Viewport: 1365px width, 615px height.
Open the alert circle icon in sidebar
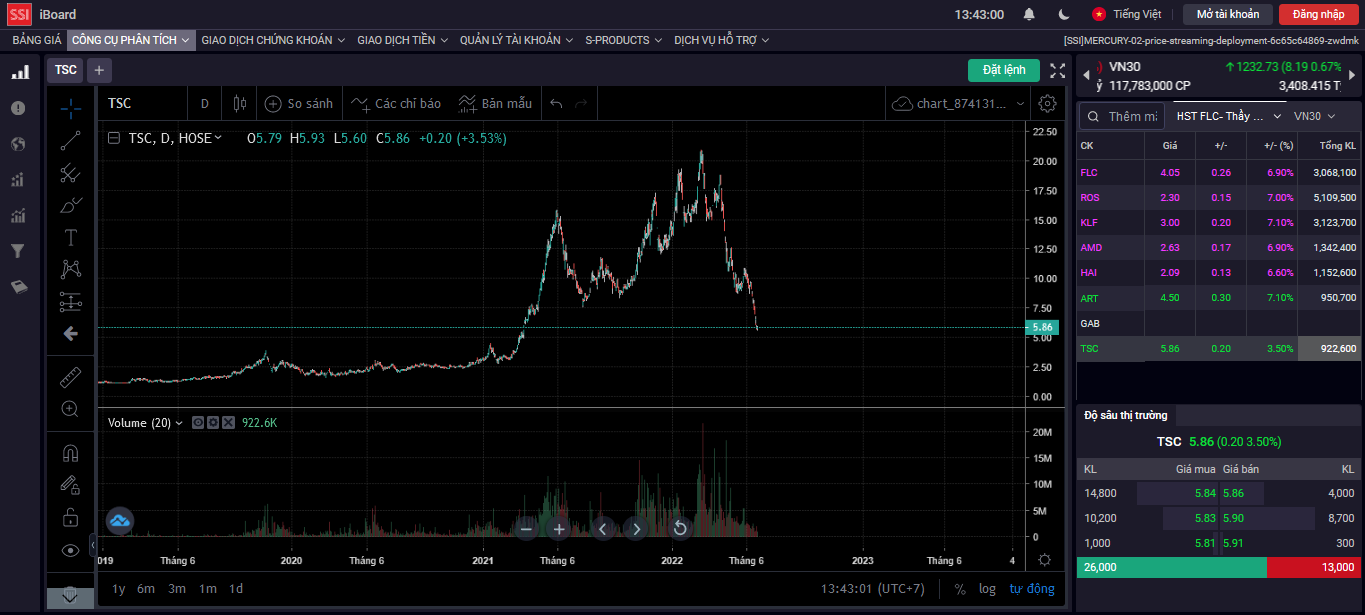pyautogui.click(x=18, y=108)
